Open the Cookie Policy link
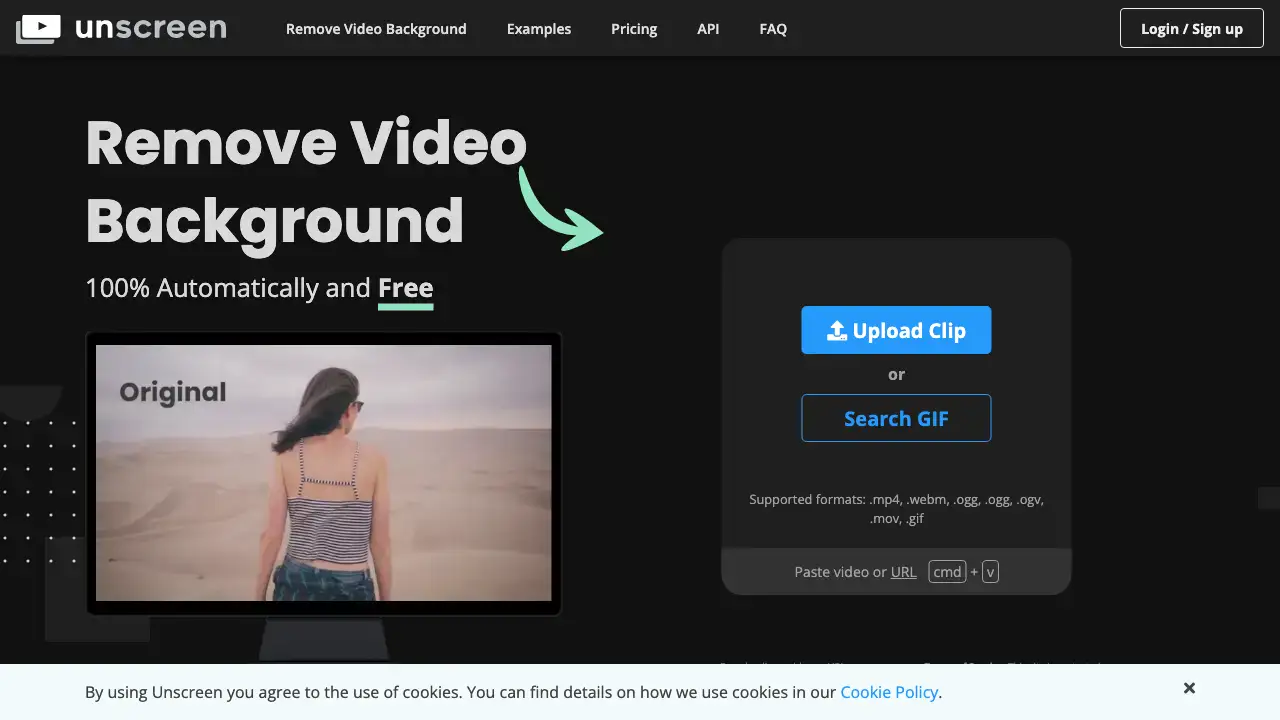This screenshot has width=1280, height=720. (889, 692)
